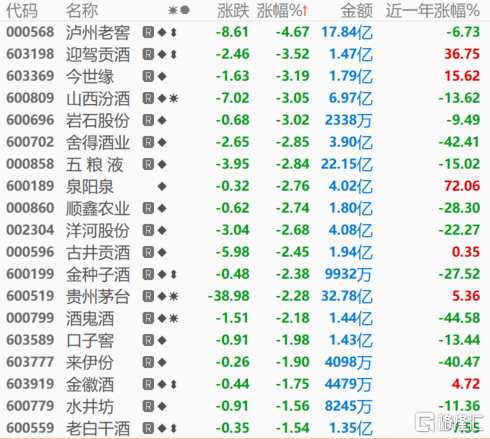Click the 涨跌 column header
Viewport: 490px width, 439px height.
pos(233,11)
